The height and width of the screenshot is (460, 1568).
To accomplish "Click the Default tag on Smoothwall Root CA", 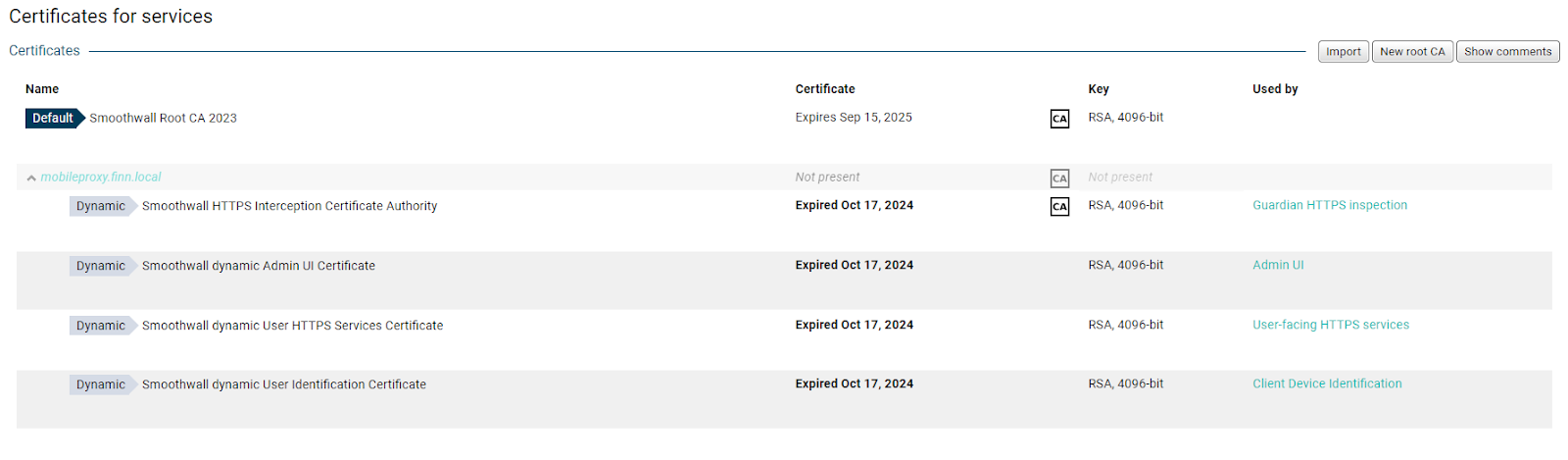I will pyautogui.click(x=53, y=119).
